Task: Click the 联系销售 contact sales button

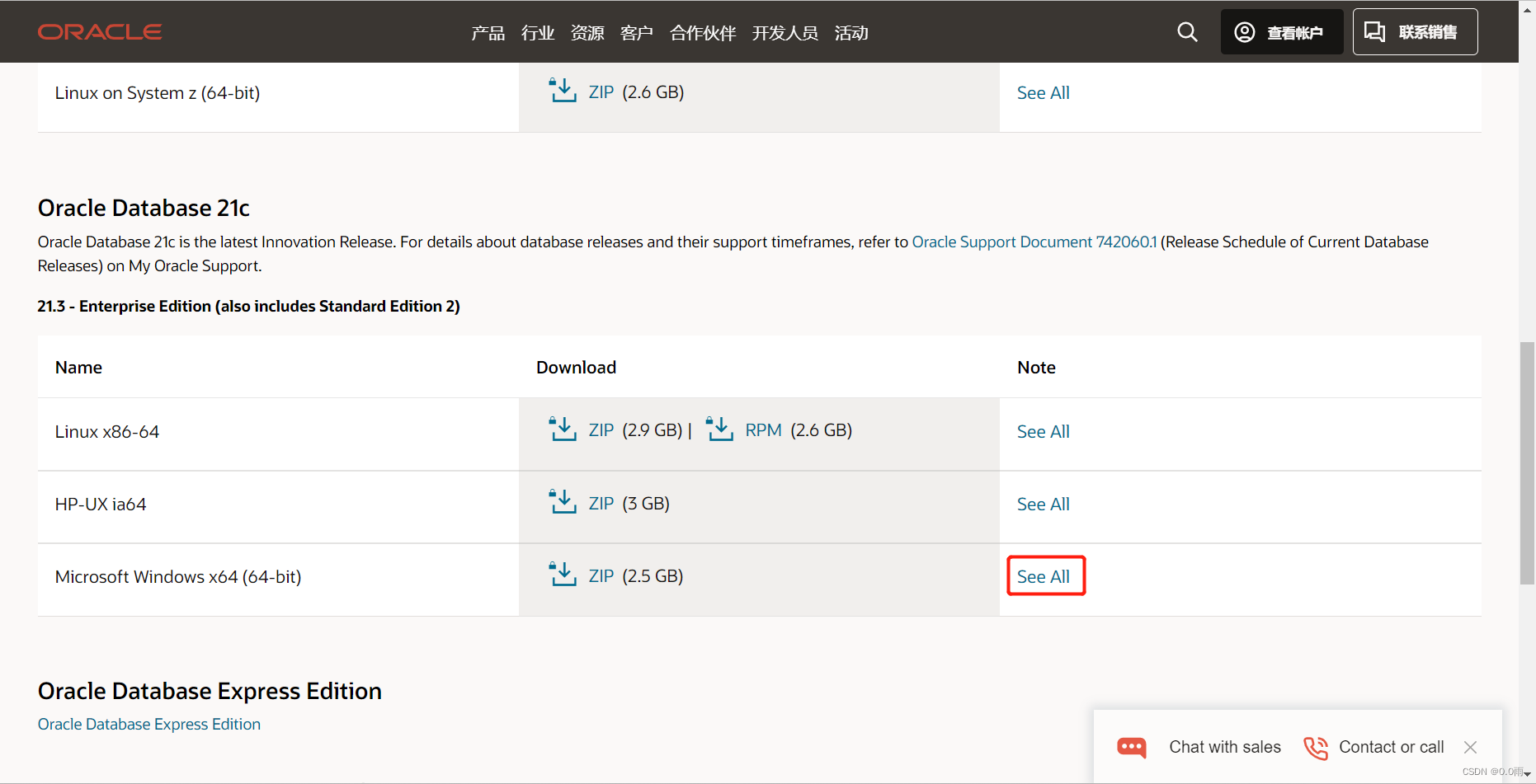Action: 1415,32
